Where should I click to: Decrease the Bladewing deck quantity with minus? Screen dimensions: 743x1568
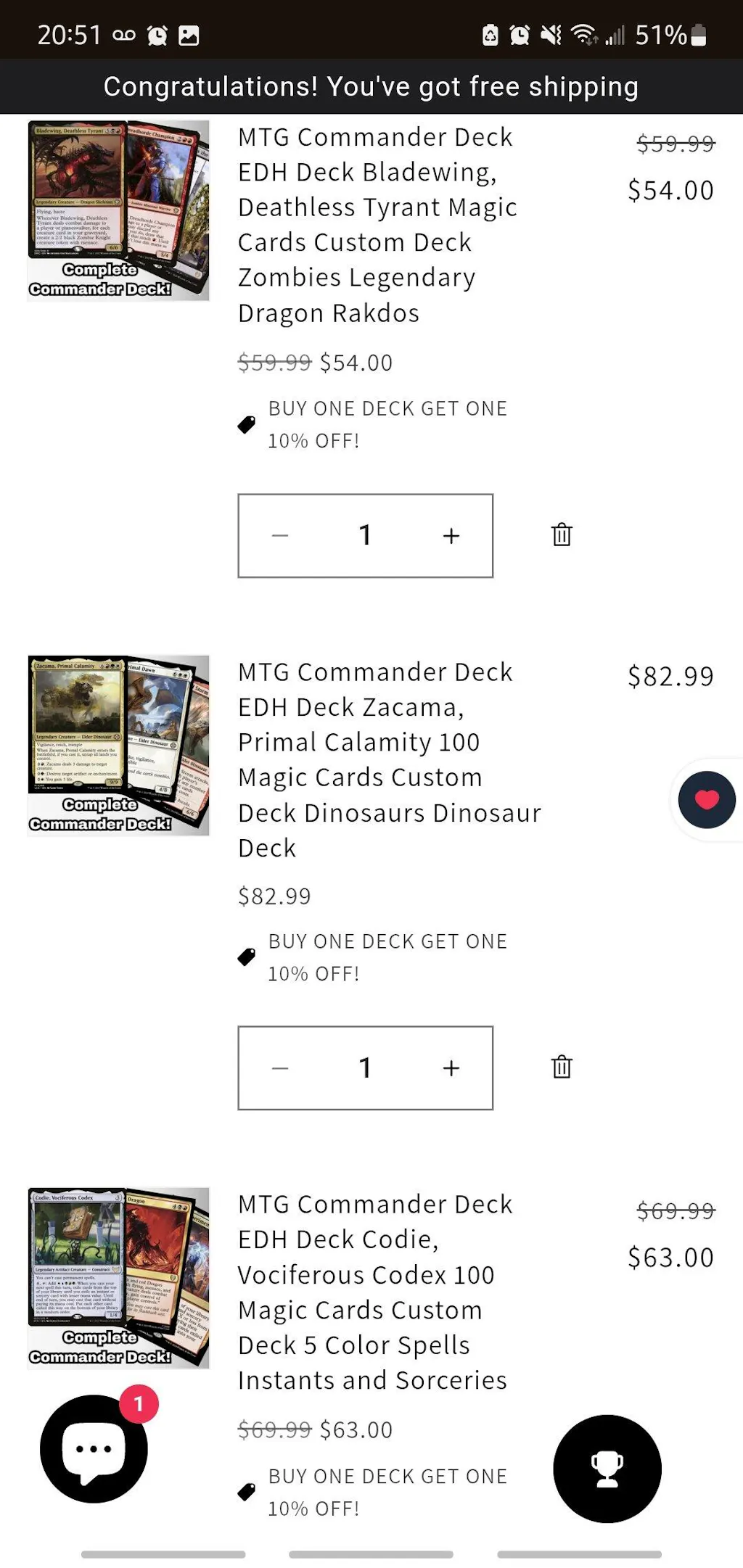point(280,536)
